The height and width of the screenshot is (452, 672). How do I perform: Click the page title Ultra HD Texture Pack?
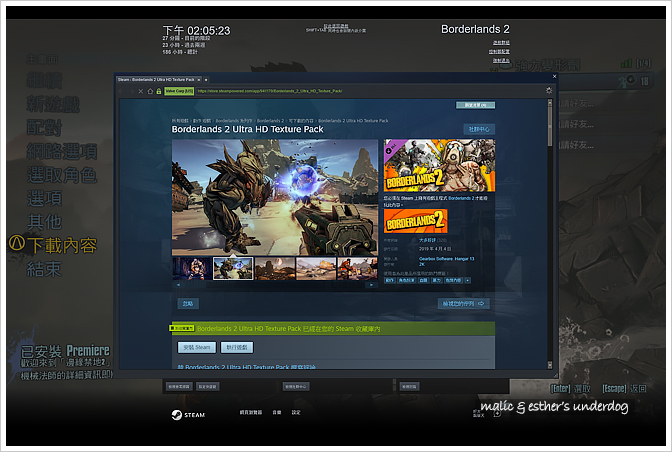[x=247, y=129]
